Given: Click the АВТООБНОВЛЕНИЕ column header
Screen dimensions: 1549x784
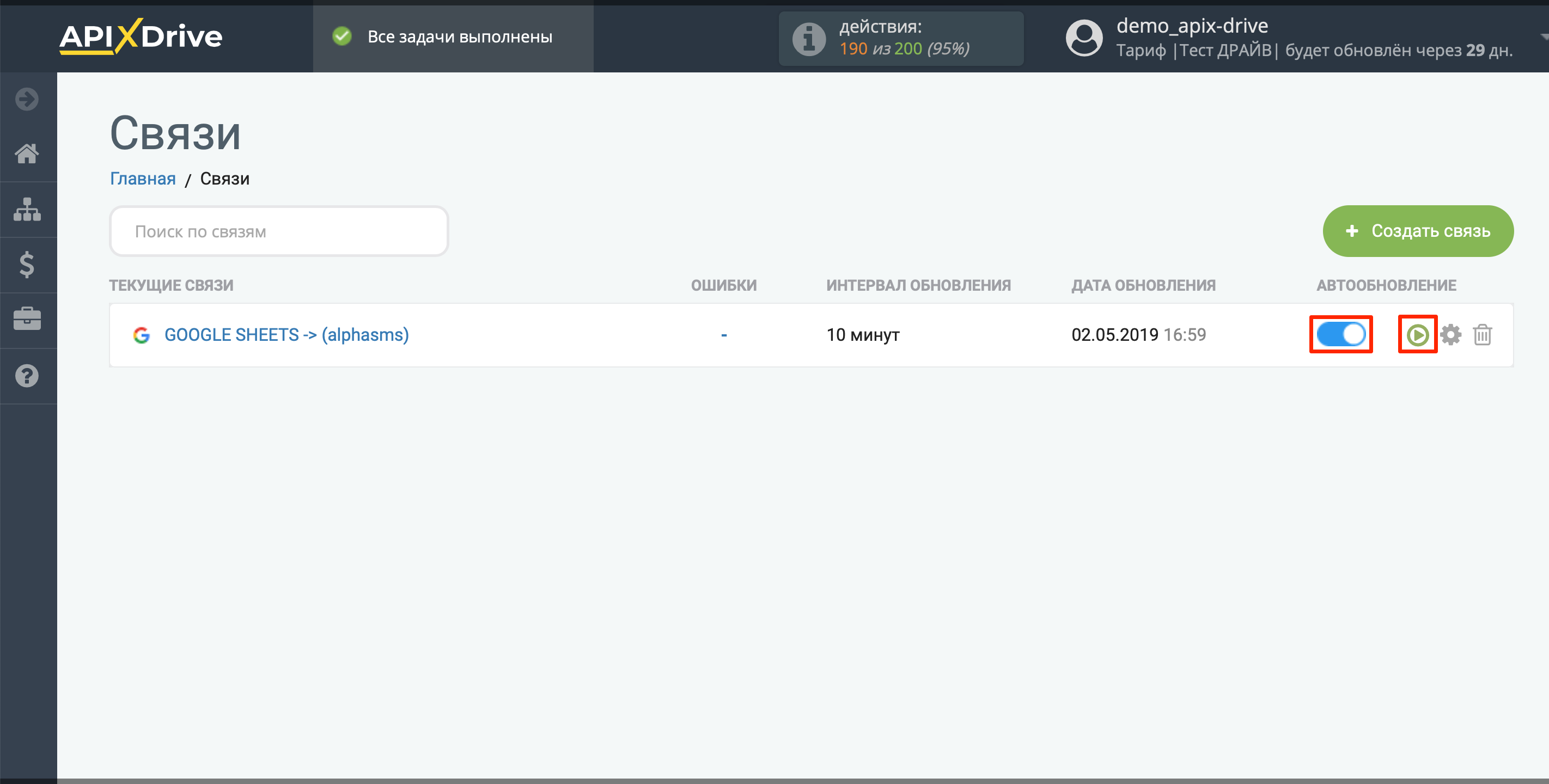Looking at the screenshot, I should coord(1386,286).
